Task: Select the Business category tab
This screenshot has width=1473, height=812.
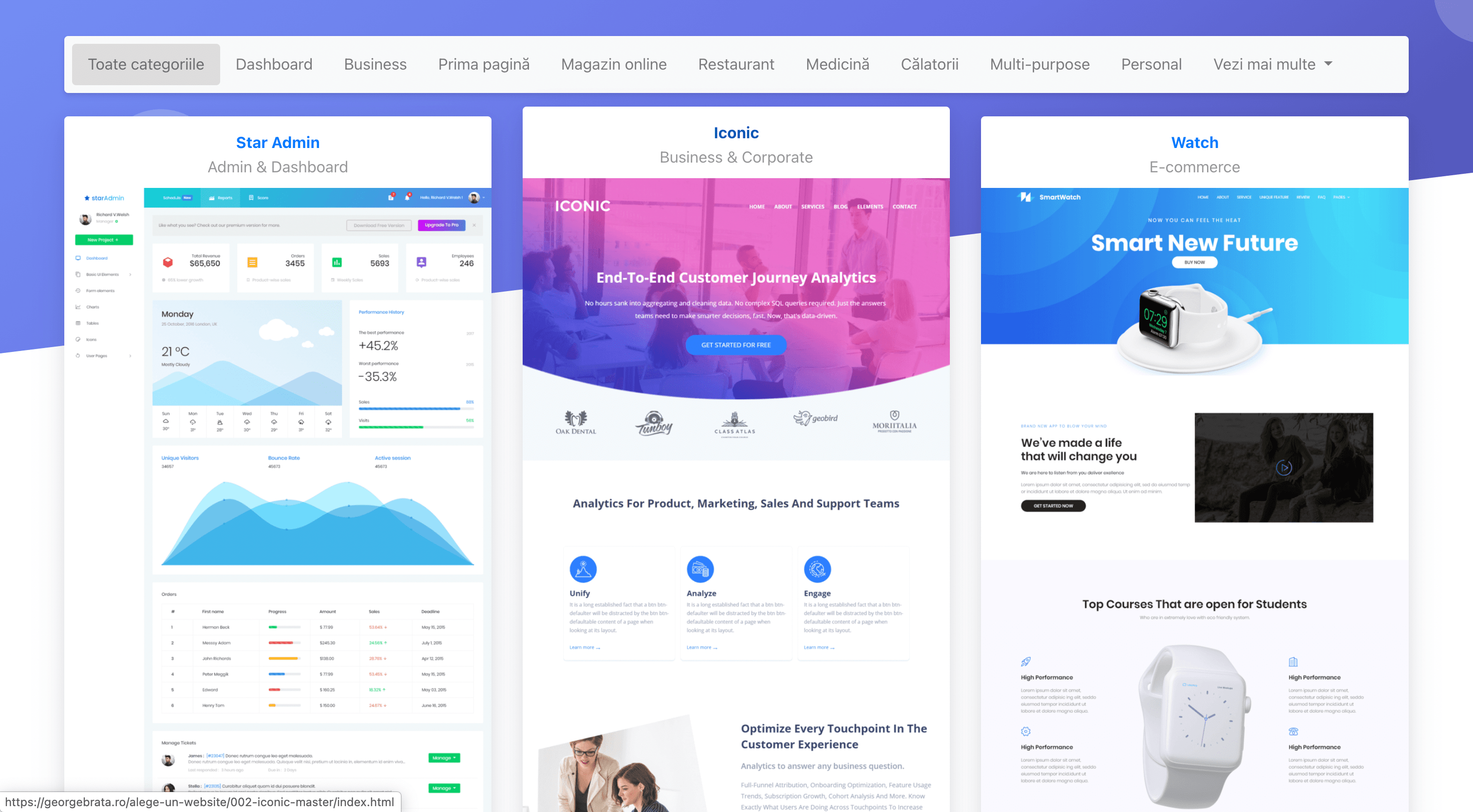Action: coord(375,64)
